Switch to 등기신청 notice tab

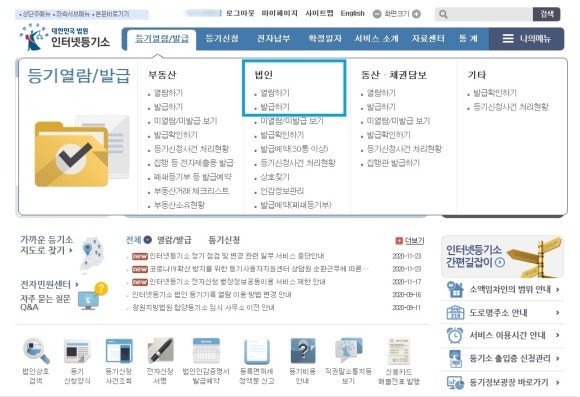pos(224,240)
